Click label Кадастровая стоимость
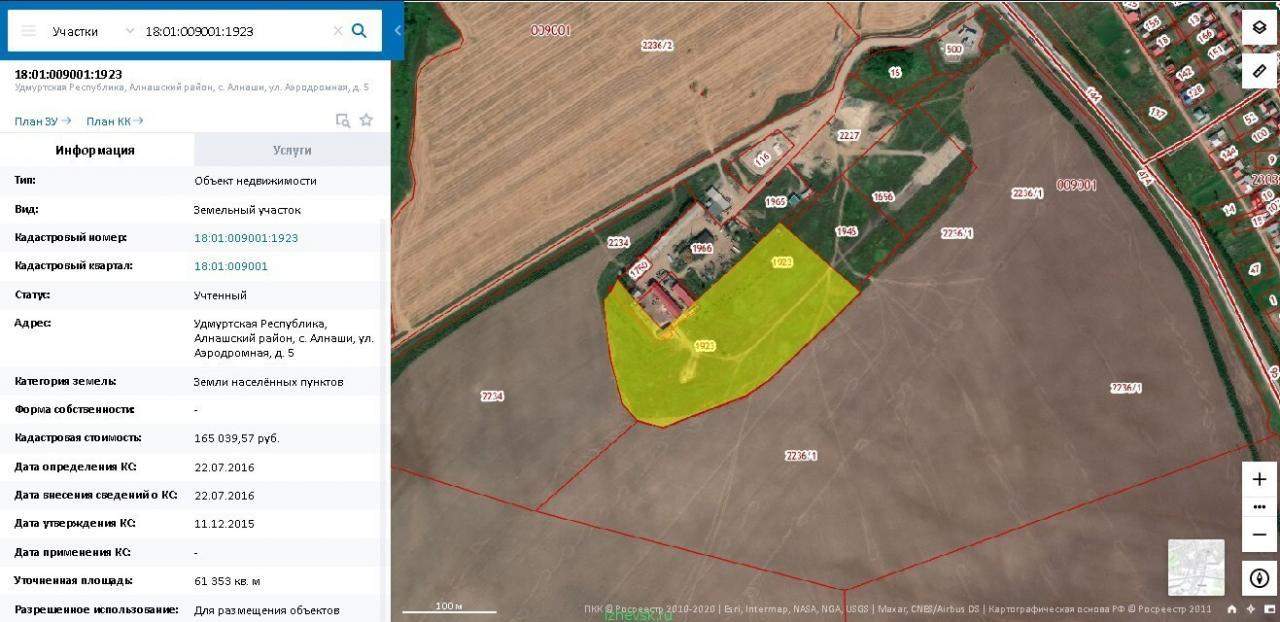 point(78,438)
